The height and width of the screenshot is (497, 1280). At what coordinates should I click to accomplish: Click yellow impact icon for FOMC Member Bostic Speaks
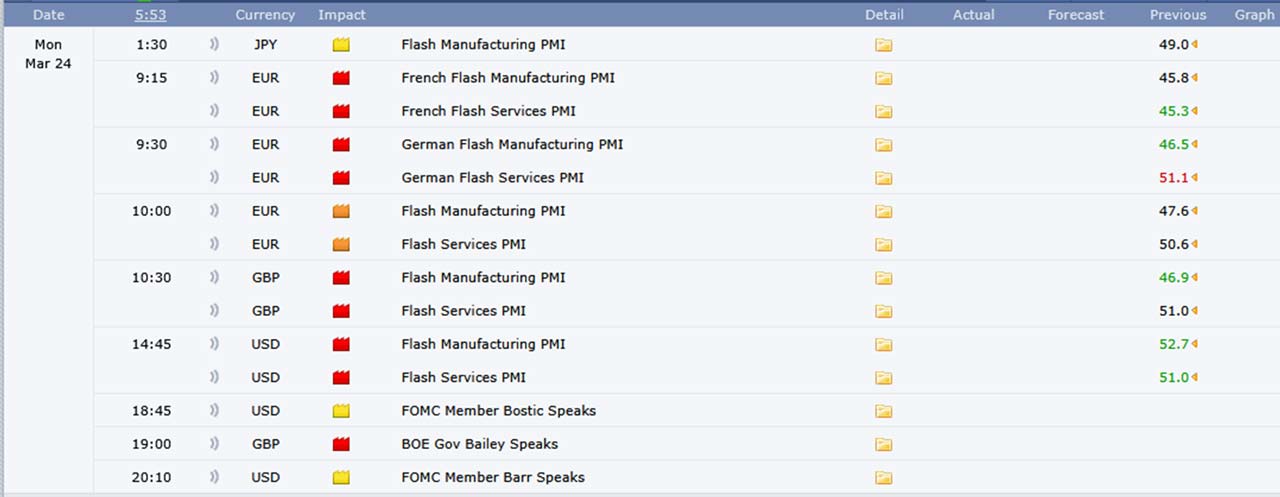tap(341, 411)
